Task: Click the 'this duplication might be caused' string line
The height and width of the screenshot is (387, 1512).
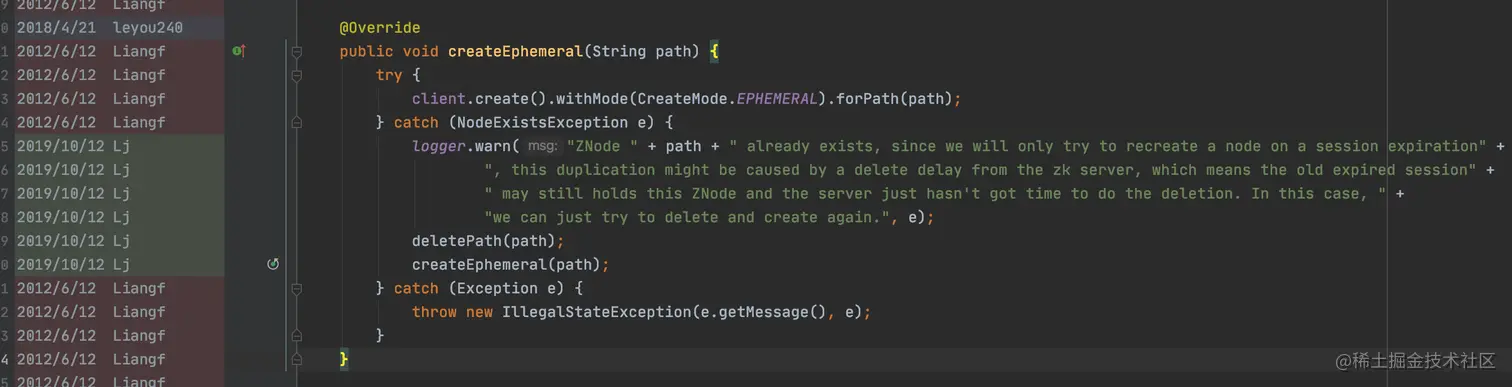Action: pos(980,170)
